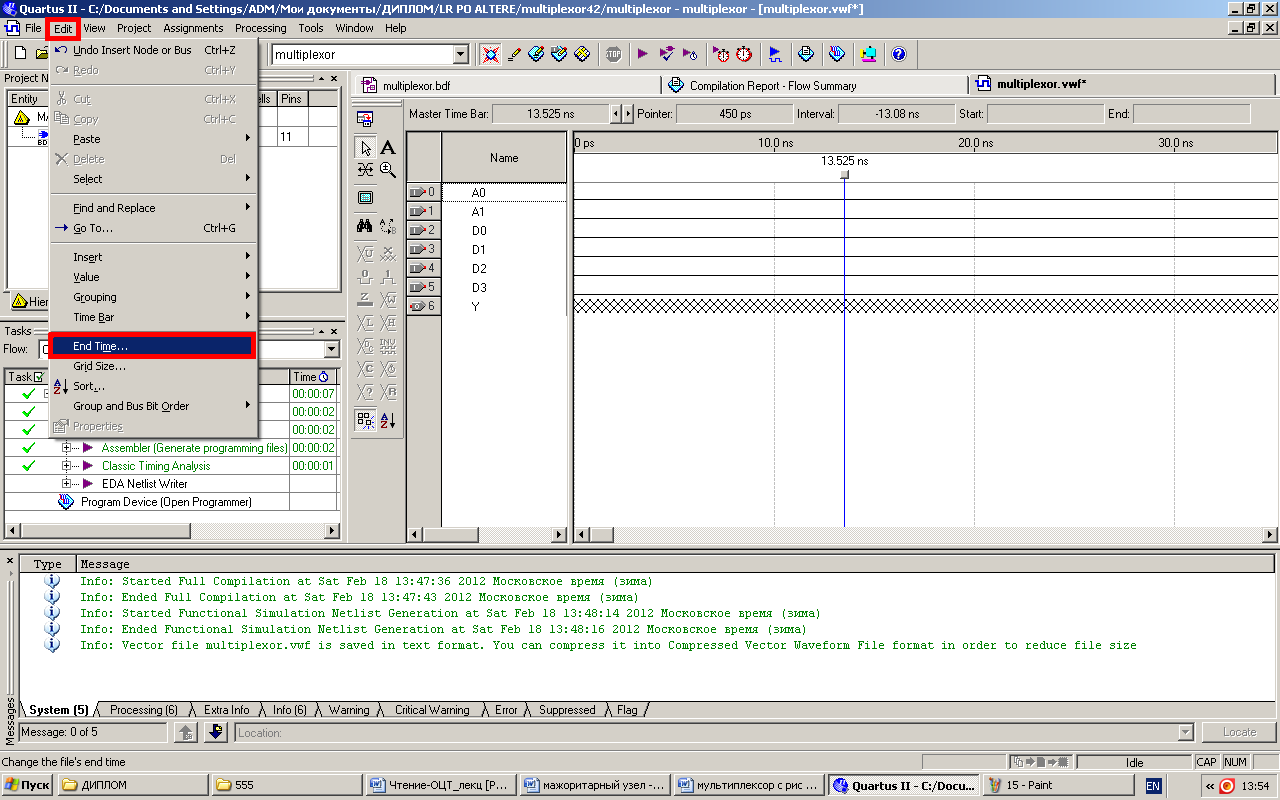Step the Master Time Bar left arrow
Screen dimensions: 1280x800
tap(616, 114)
